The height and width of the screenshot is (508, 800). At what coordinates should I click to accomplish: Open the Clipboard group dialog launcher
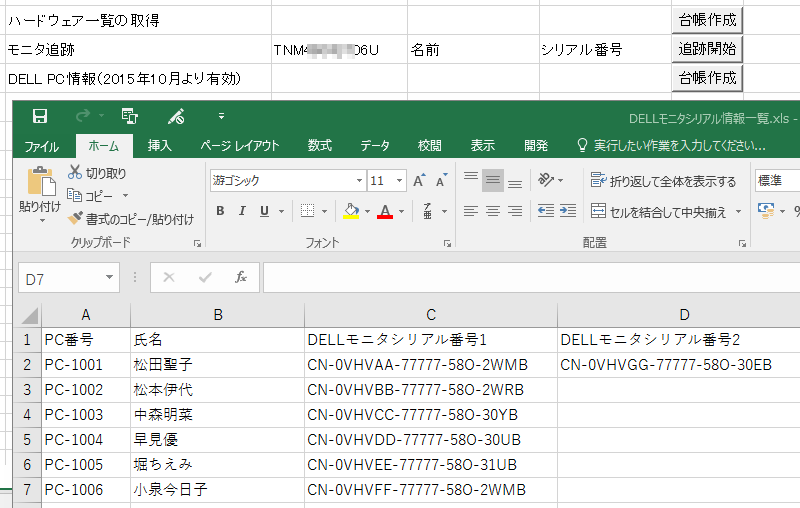[197, 244]
